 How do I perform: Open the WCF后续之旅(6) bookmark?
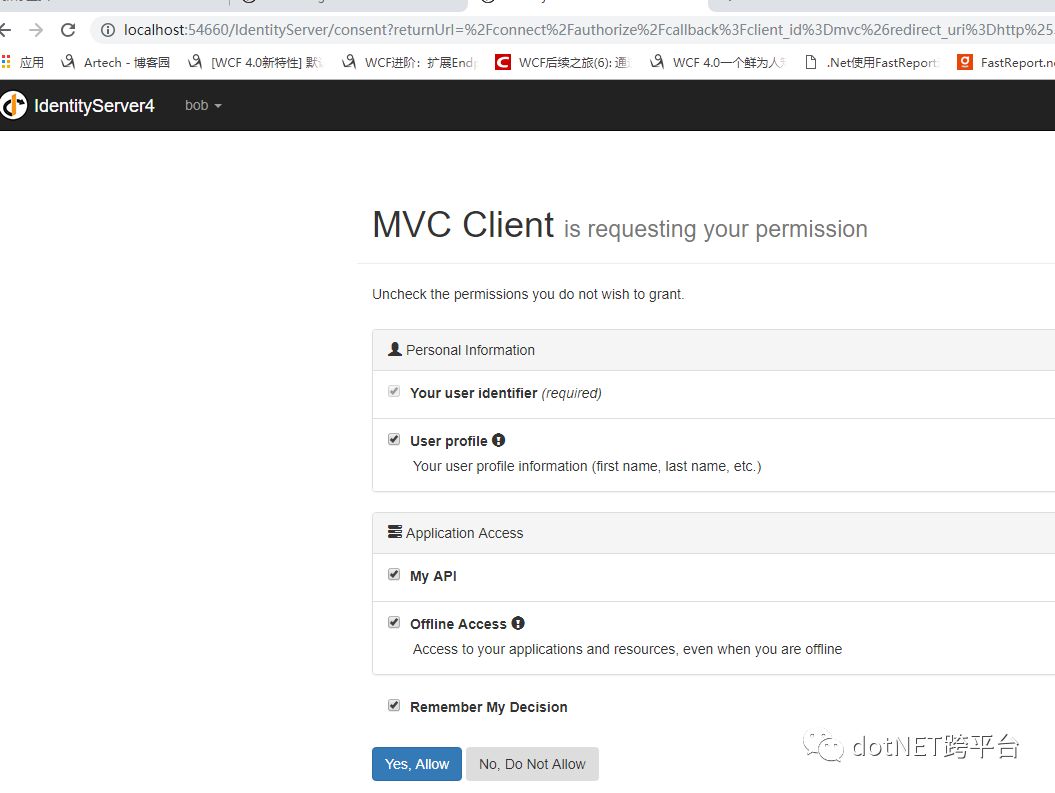(x=563, y=63)
